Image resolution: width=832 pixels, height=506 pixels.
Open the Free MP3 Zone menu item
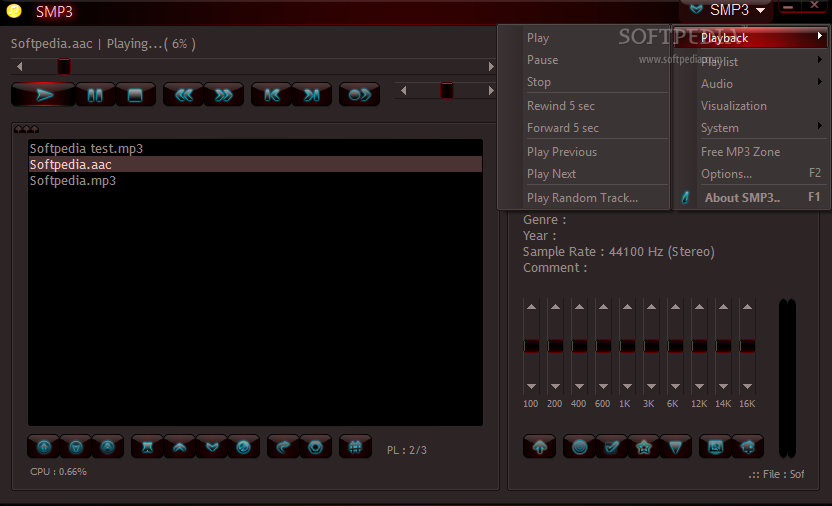point(750,152)
